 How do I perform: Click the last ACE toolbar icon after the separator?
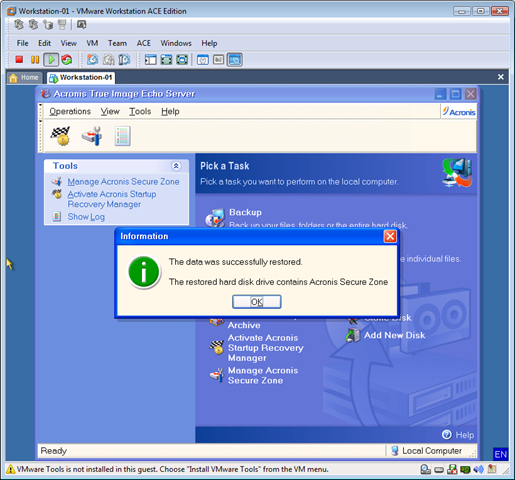(81, 24)
